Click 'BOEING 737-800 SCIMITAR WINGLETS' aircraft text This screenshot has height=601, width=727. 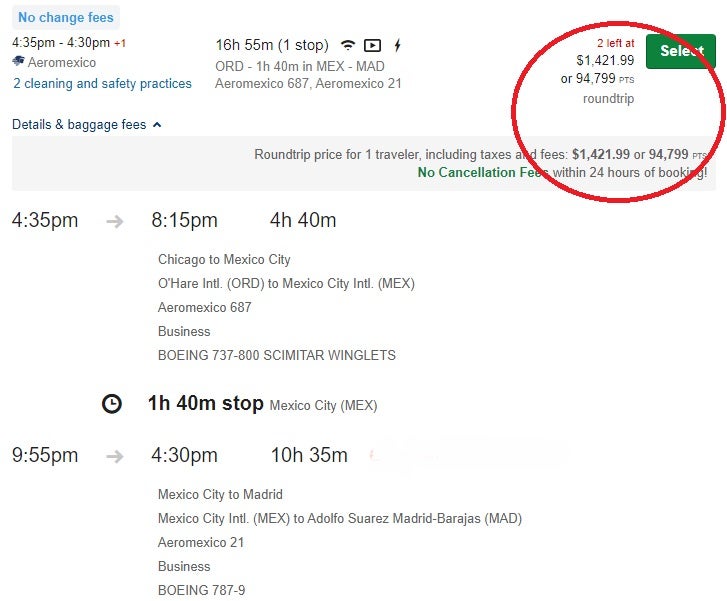(x=277, y=355)
